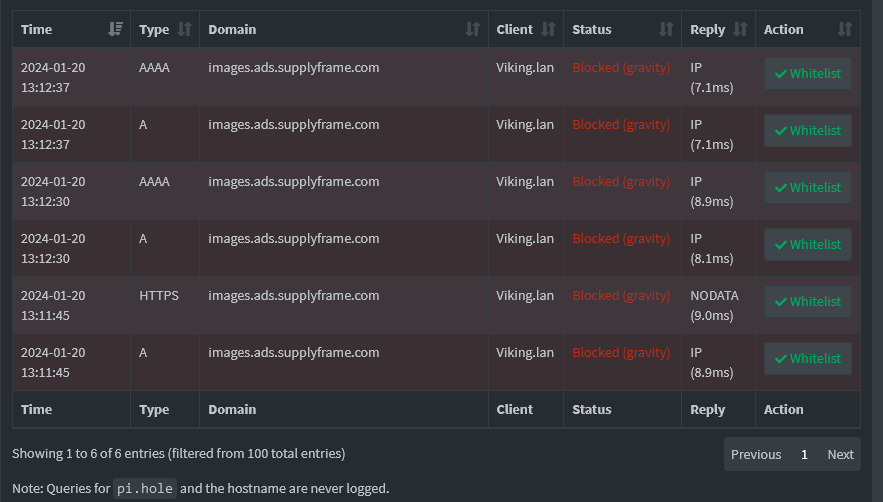The height and width of the screenshot is (502, 883).
Task: Sort by Client column arrows
Action: click(548, 29)
